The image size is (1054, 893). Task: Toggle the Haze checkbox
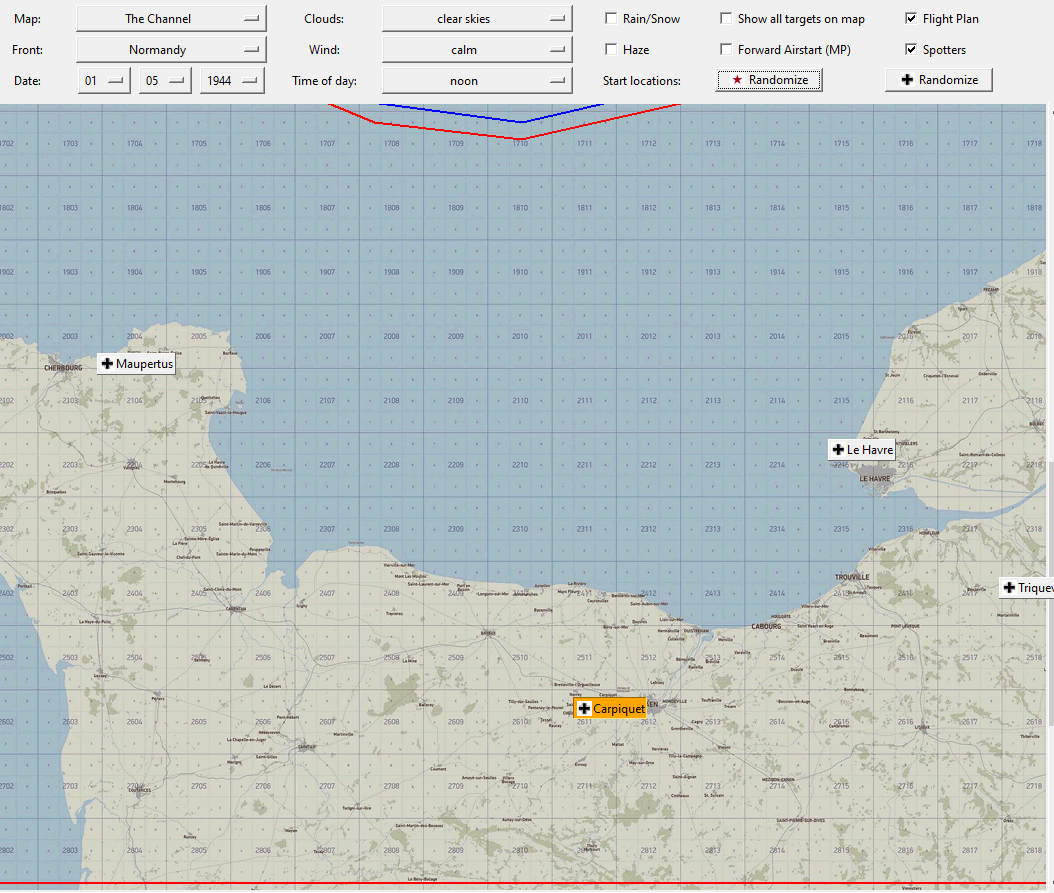611,50
